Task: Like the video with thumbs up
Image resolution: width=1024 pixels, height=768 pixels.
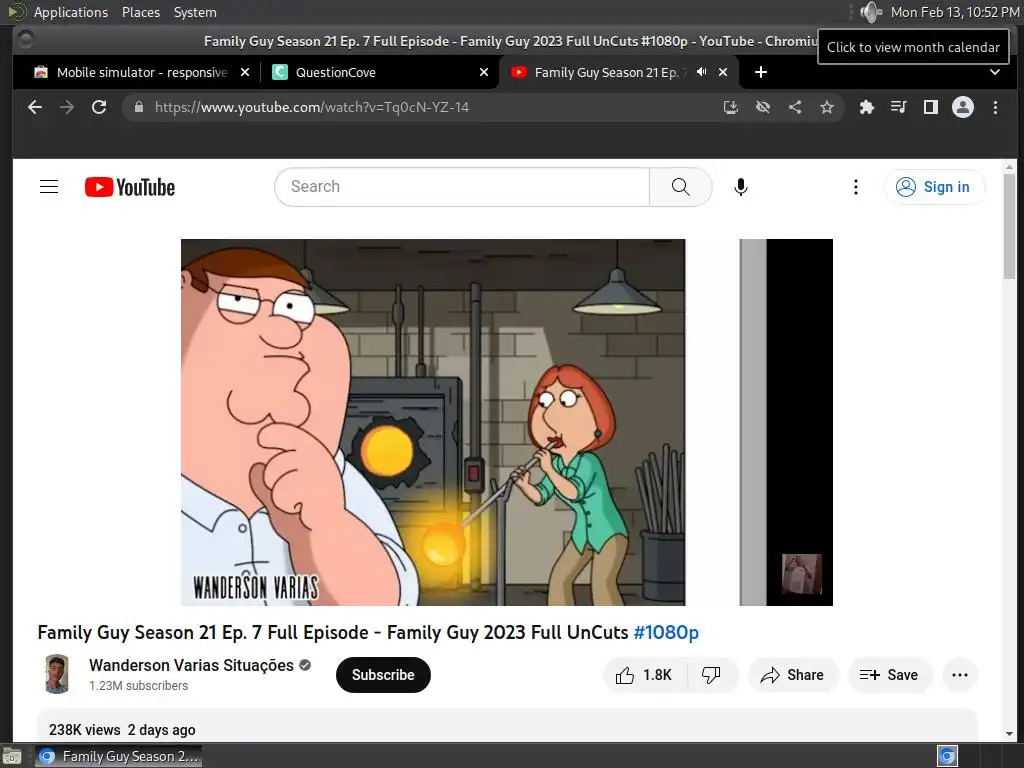Action: [x=644, y=675]
